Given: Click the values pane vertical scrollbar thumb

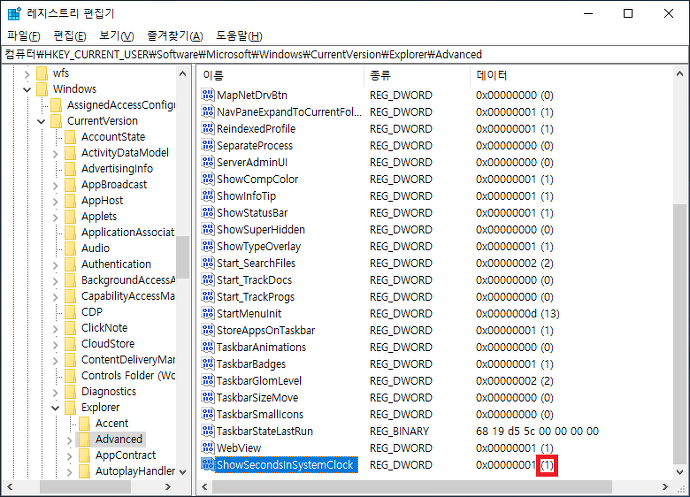Looking at the screenshot, I should (679, 334).
